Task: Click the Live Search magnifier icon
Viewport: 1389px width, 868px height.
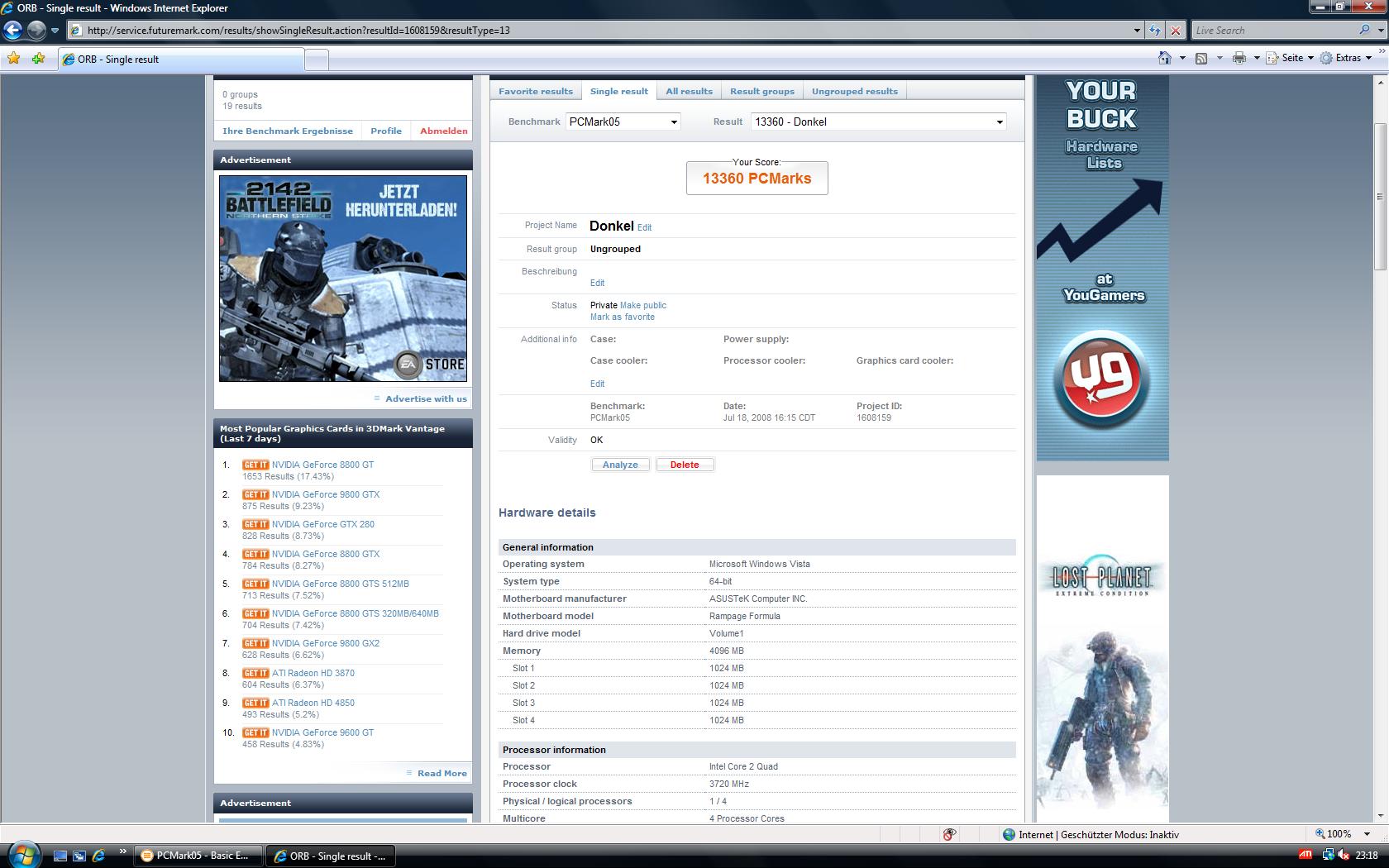Action: point(1364,30)
